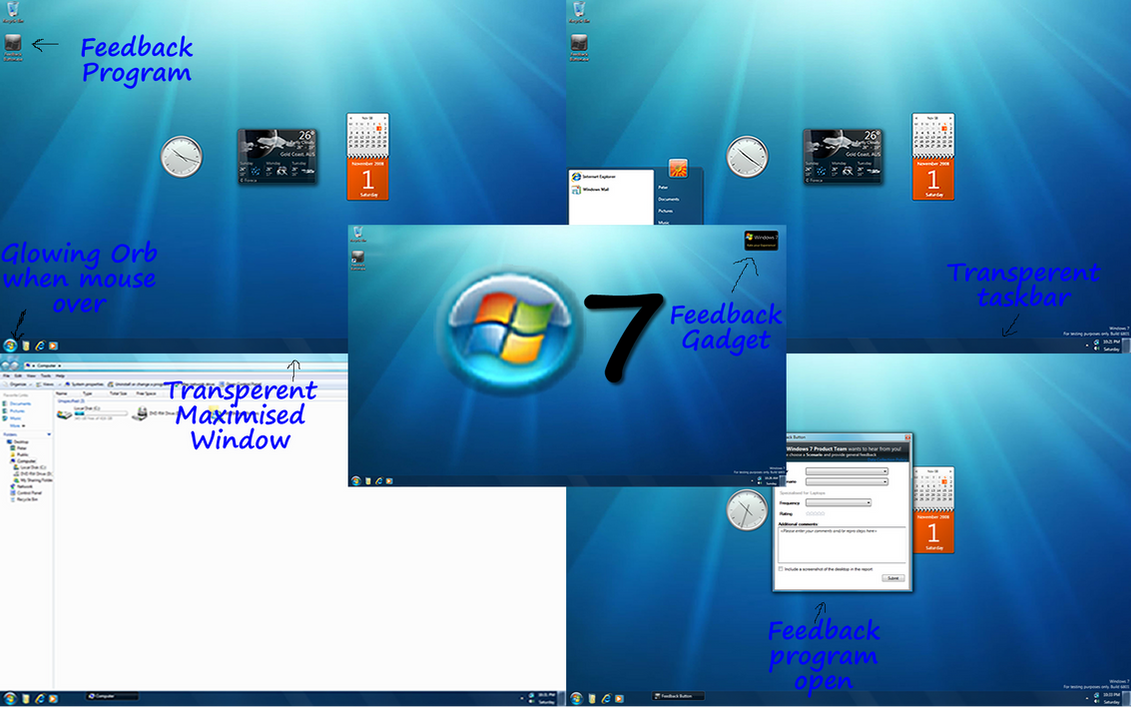Screen dimensions: 1131x707
Task: Click clock gadget on Feedback Program desktop
Action: pyautogui.click(x=181, y=157)
